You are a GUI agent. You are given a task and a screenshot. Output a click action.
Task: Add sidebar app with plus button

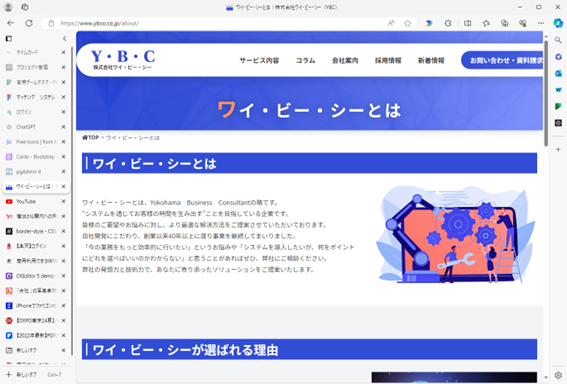tap(558, 149)
